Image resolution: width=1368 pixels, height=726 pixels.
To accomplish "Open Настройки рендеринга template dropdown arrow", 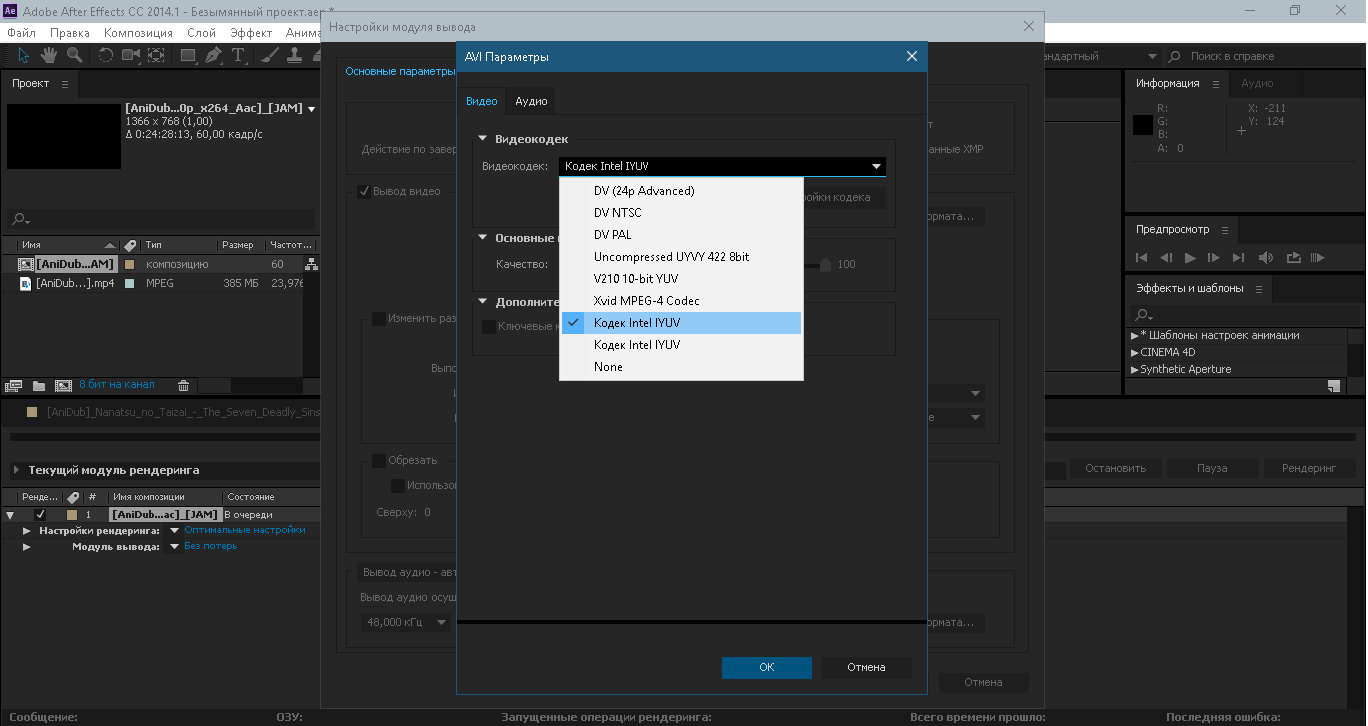I will point(174,531).
